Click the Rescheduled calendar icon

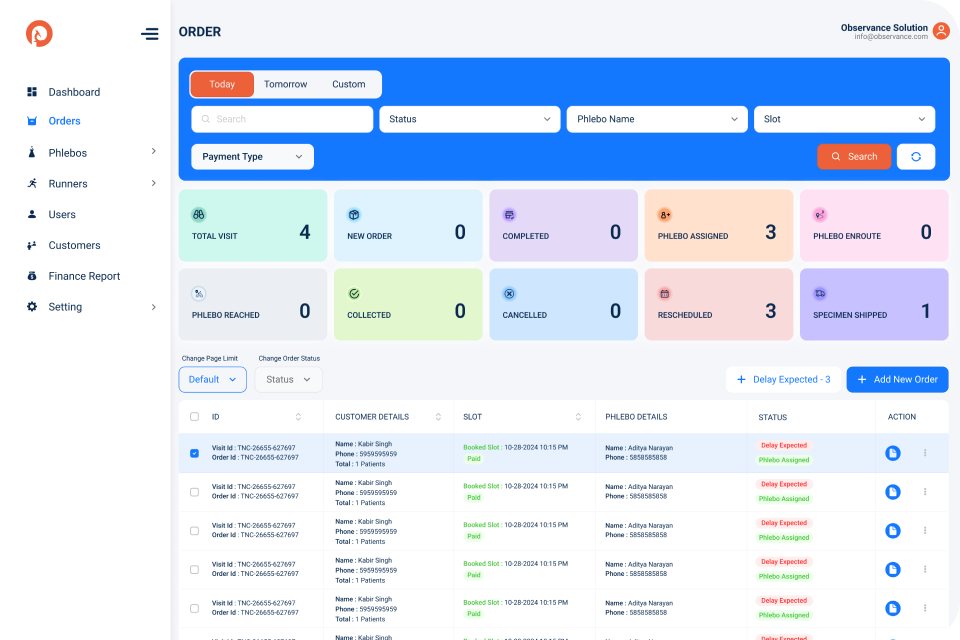click(663, 294)
